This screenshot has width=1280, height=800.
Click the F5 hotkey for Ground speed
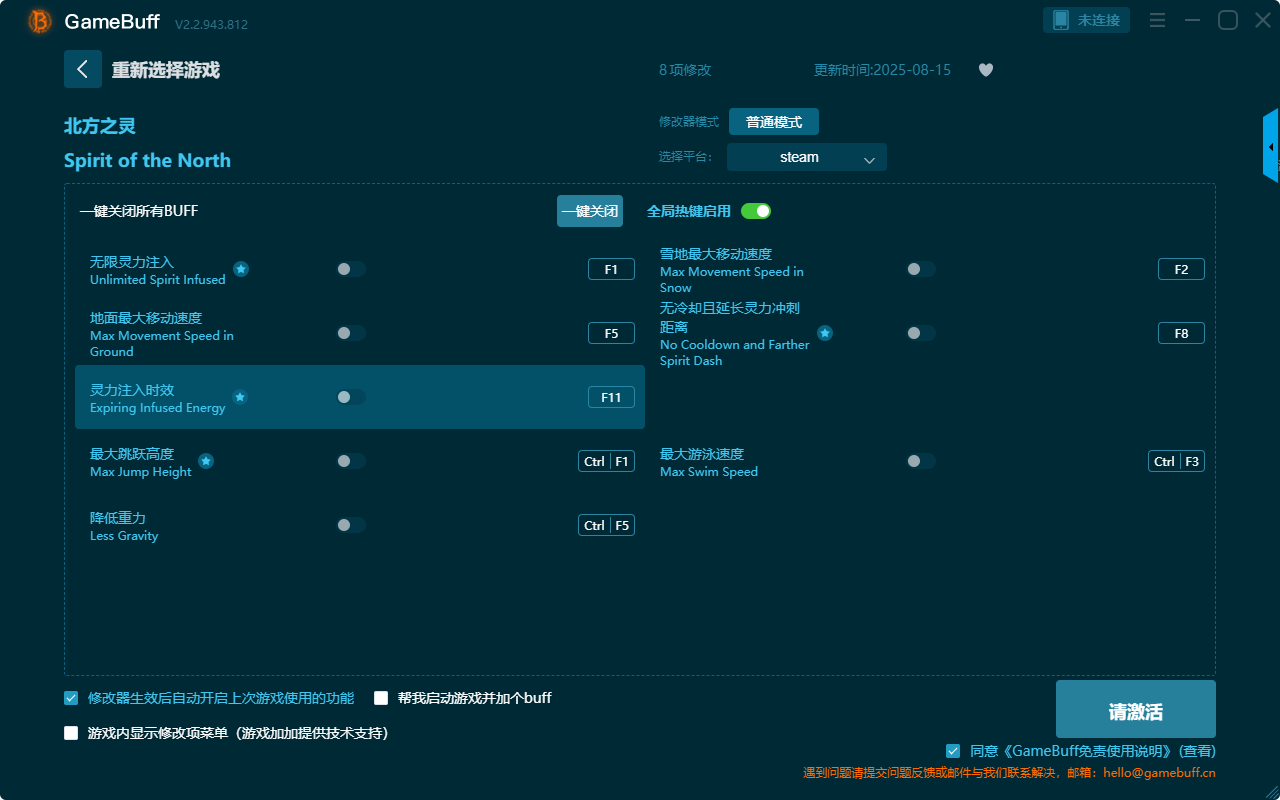[611, 333]
